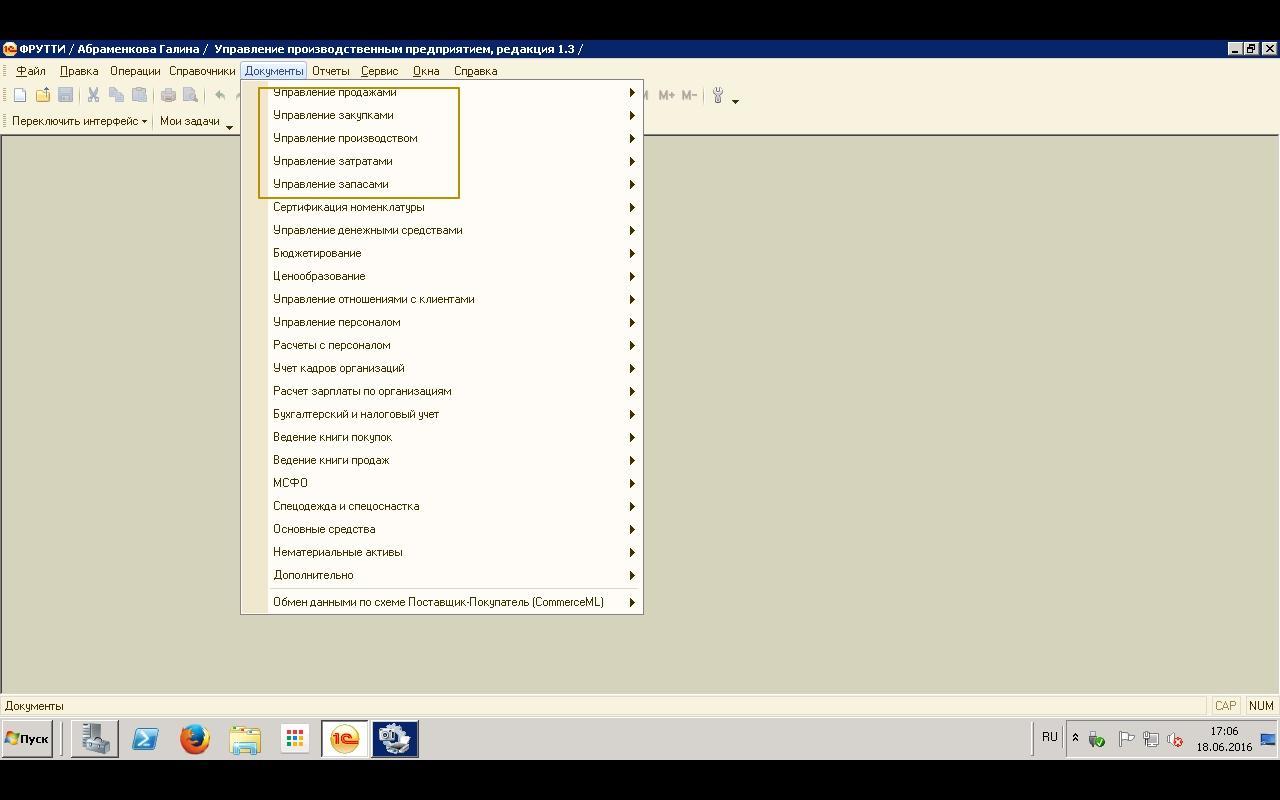Open the Сервис menu
The width and height of the screenshot is (1280, 800).
click(380, 71)
